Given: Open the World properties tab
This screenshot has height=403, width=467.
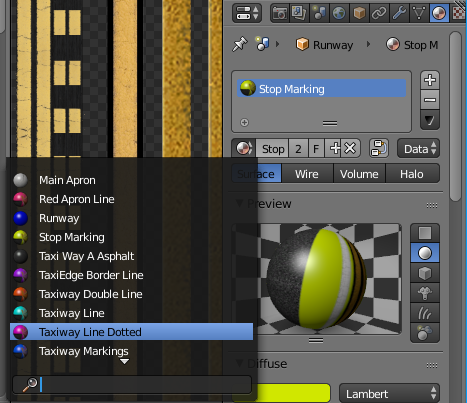Looking at the screenshot, I should point(339,13).
